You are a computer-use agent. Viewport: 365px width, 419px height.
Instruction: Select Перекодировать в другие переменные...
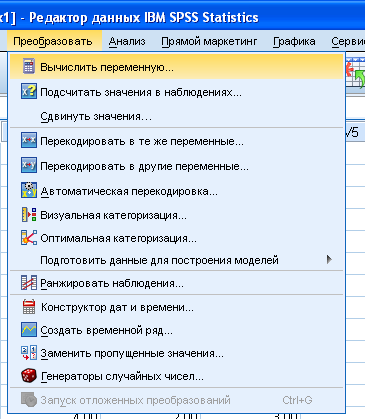click(176, 166)
